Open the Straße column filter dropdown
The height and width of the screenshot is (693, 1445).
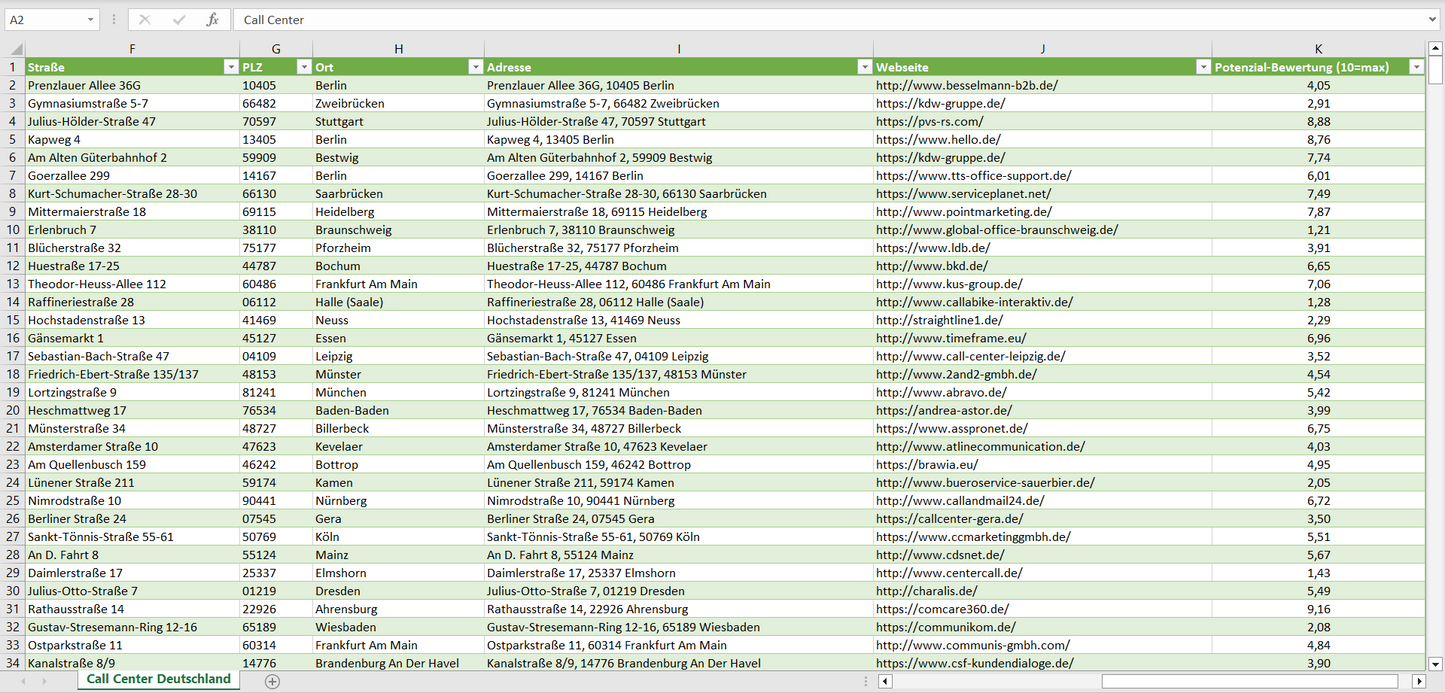click(230, 67)
